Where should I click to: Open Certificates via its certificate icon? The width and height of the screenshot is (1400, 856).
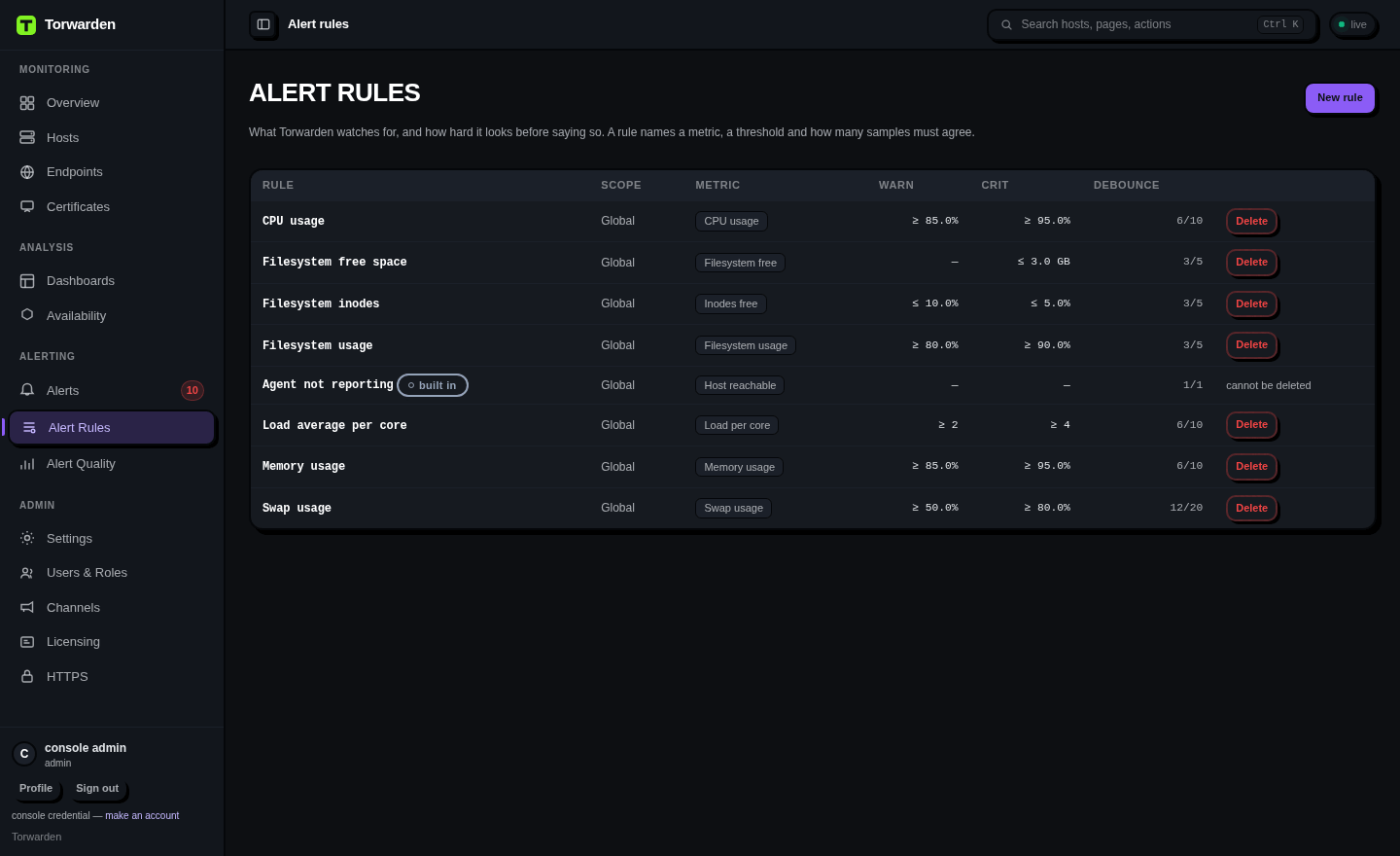coord(27,207)
